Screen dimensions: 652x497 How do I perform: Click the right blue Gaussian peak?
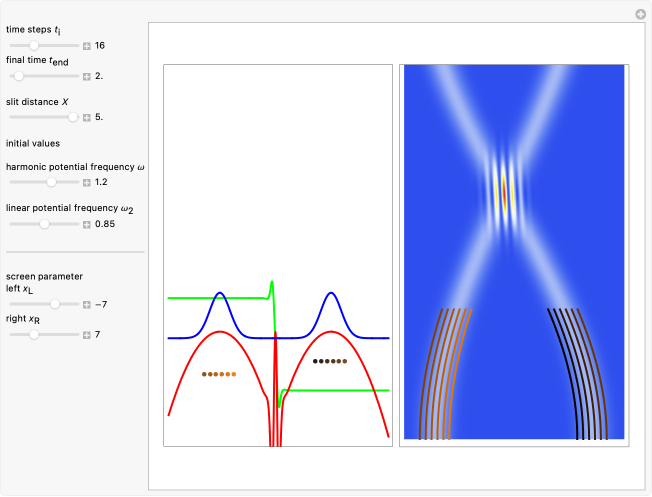click(x=331, y=294)
